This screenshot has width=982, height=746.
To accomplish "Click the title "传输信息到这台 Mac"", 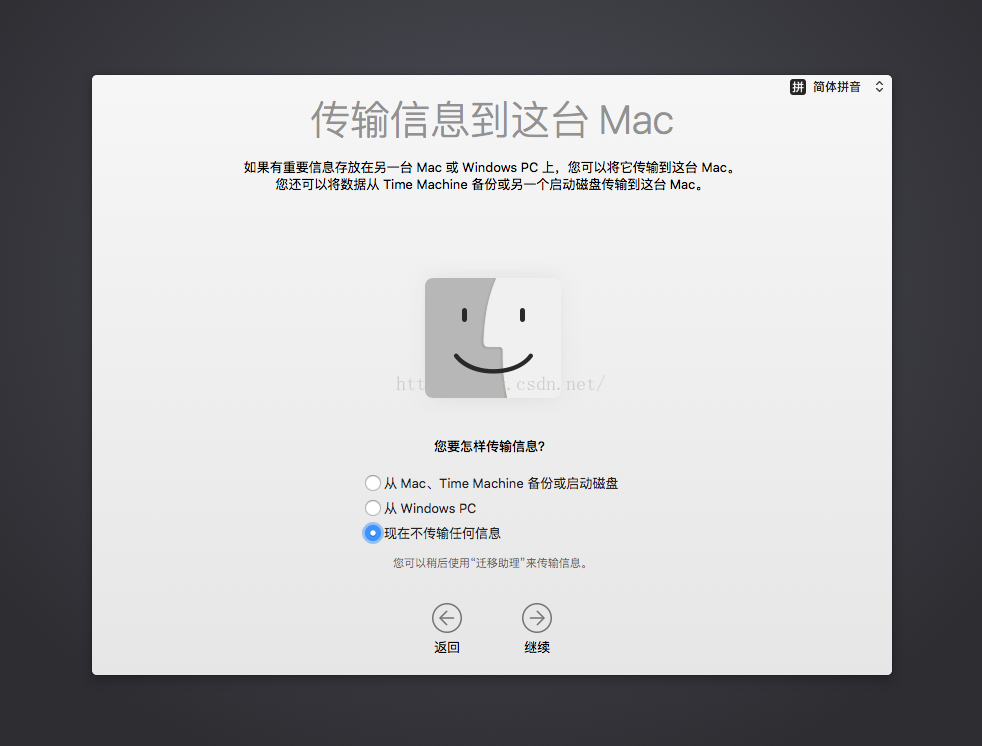I will (x=492, y=119).
